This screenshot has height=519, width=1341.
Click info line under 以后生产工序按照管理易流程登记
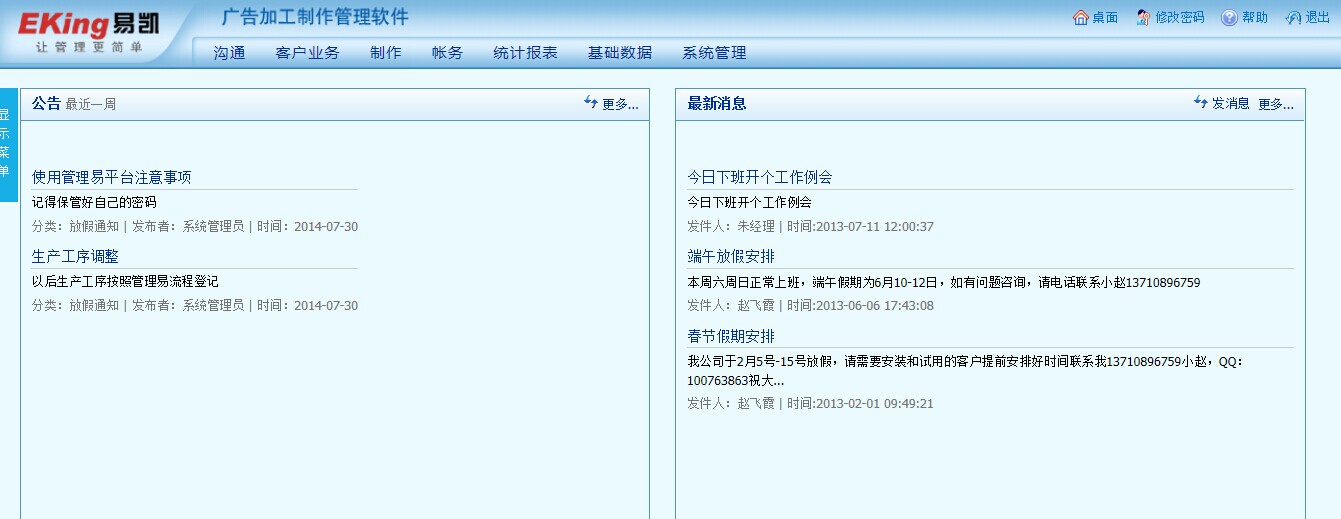[x=195, y=306]
